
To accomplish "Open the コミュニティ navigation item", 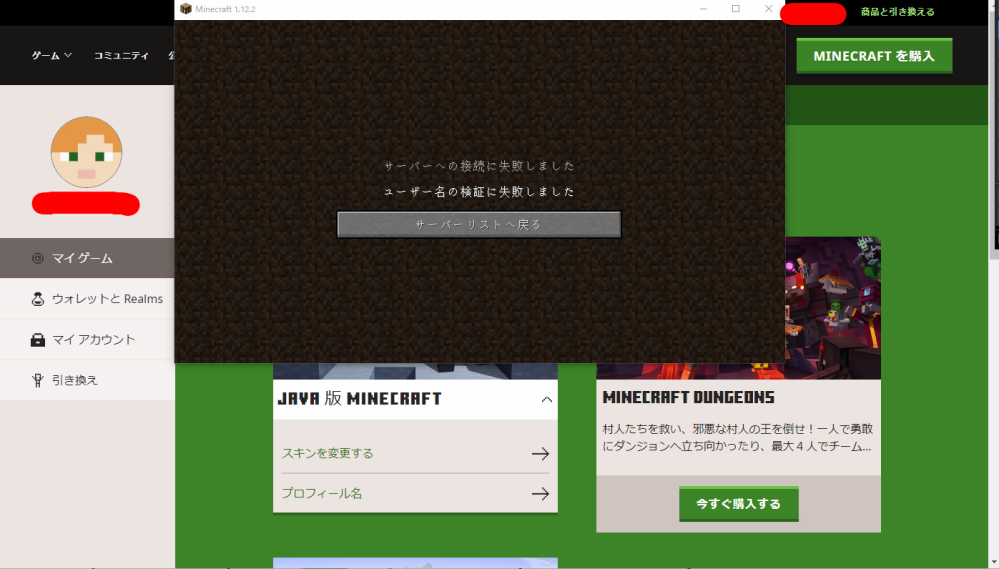I will [x=121, y=55].
